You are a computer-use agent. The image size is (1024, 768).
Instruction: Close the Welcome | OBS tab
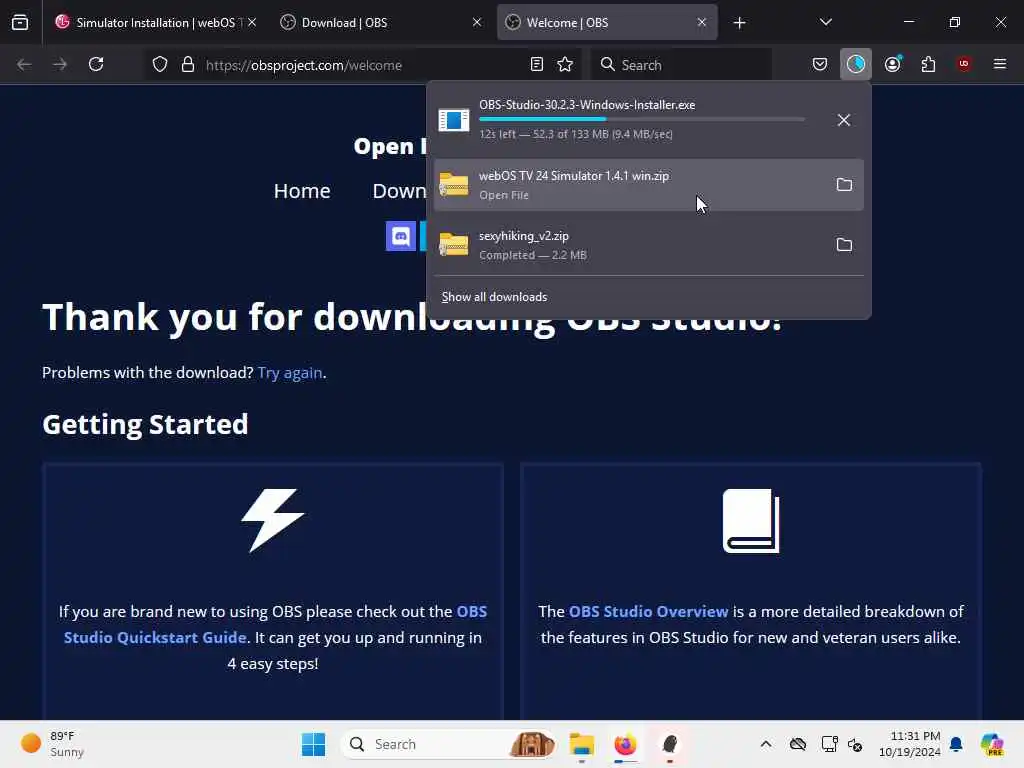[x=701, y=23]
